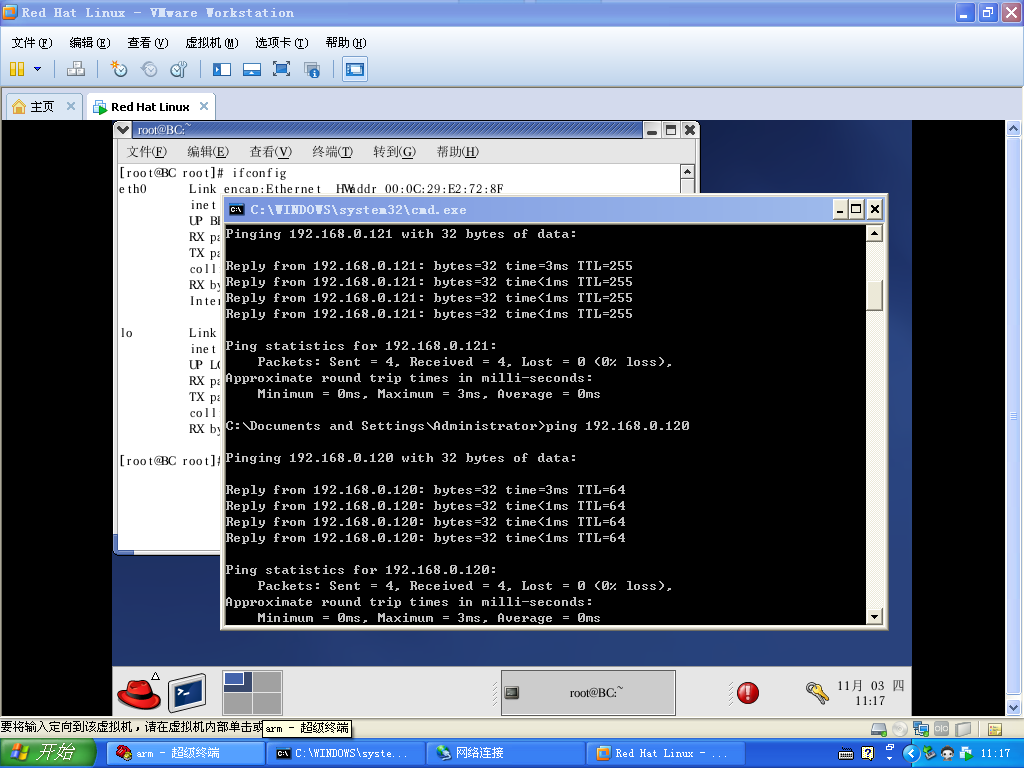Close the 主页 tab with its X

pos(71,106)
